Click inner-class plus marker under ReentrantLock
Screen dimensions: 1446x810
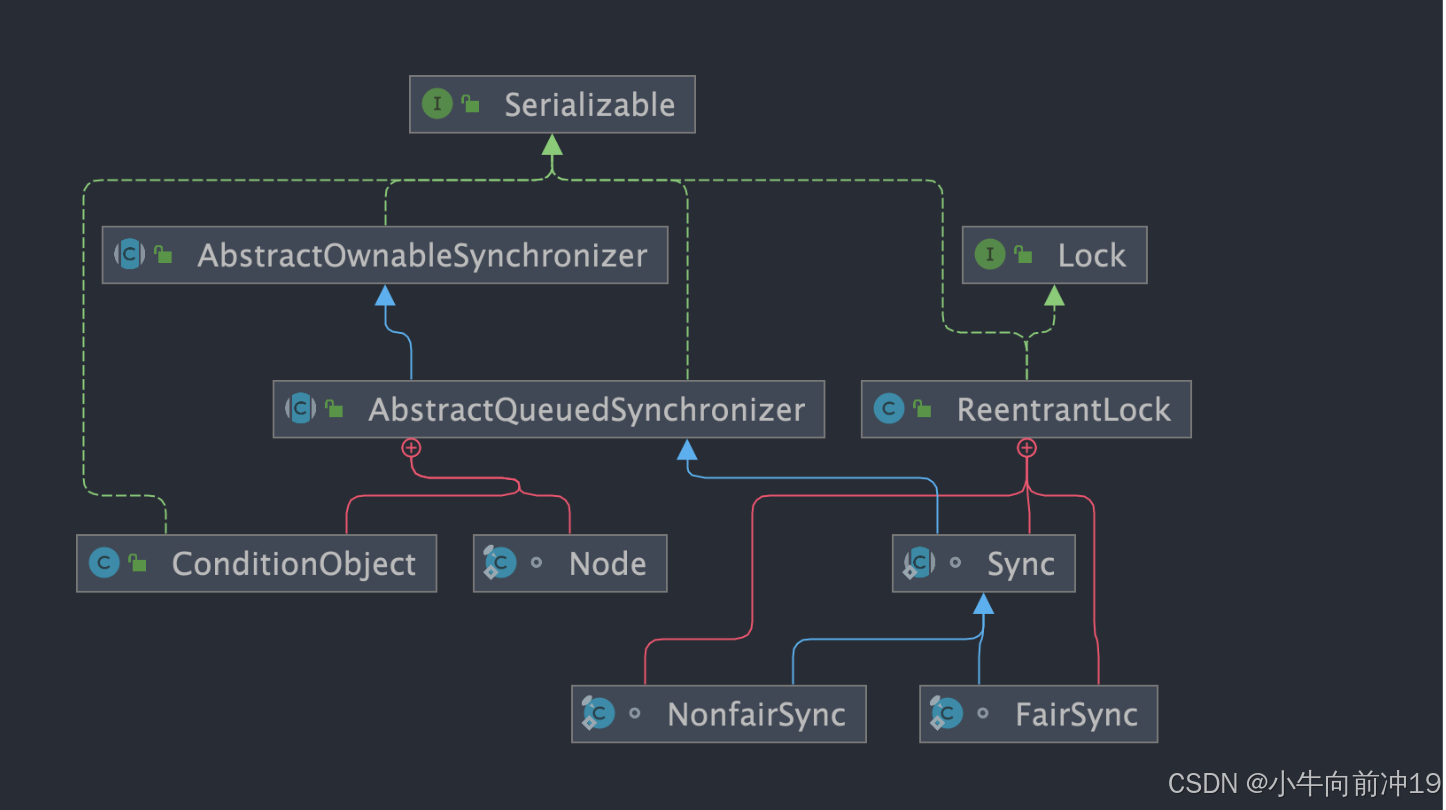1026,448
